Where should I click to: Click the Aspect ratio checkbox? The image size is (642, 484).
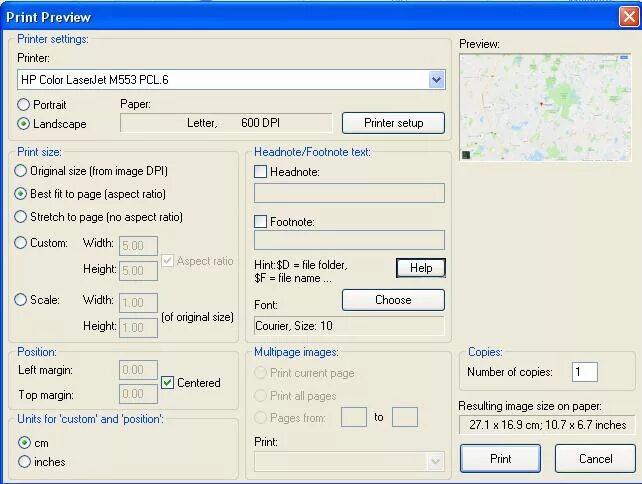click(167, 261)
